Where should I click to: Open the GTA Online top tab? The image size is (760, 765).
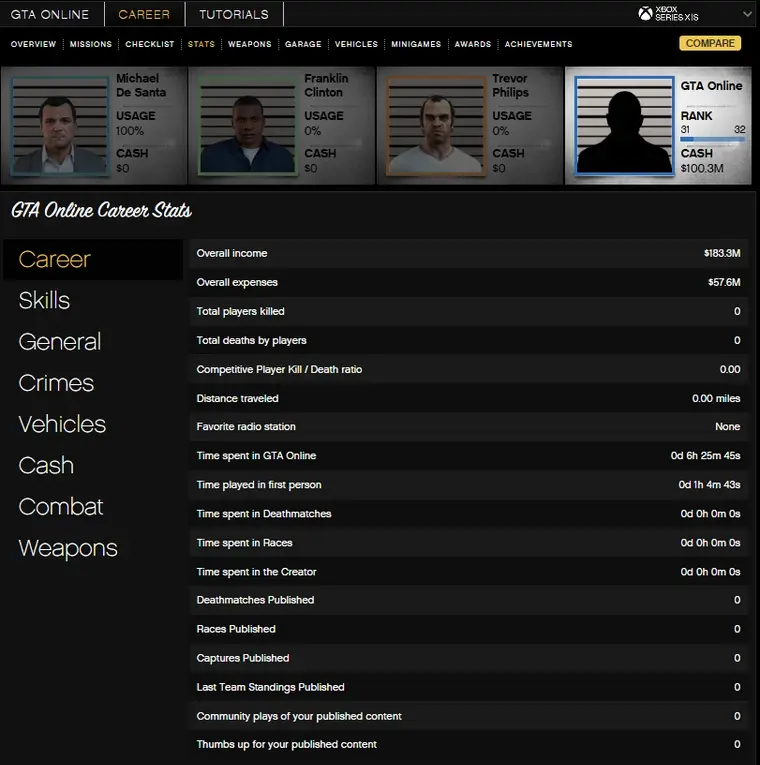point(50,15)
